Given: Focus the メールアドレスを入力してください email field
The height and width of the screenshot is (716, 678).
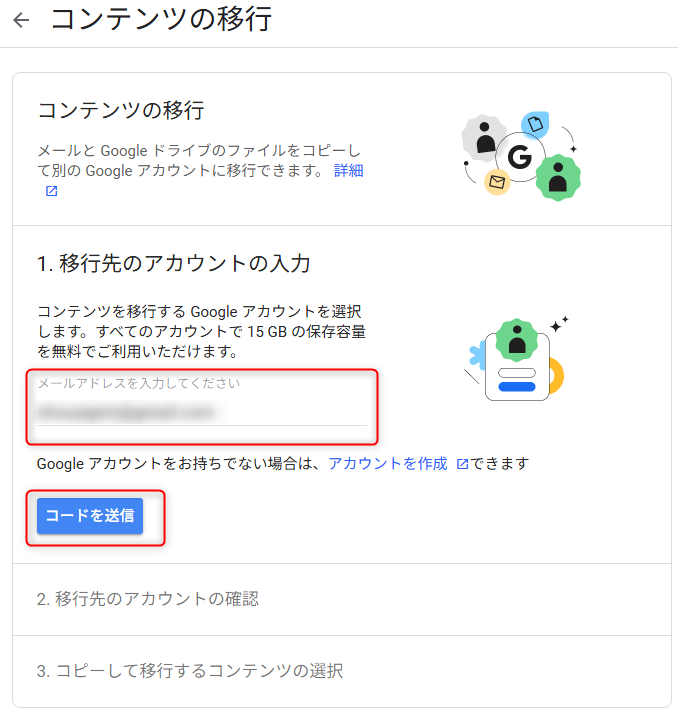Looking at the screenshot, I should 202,405.
